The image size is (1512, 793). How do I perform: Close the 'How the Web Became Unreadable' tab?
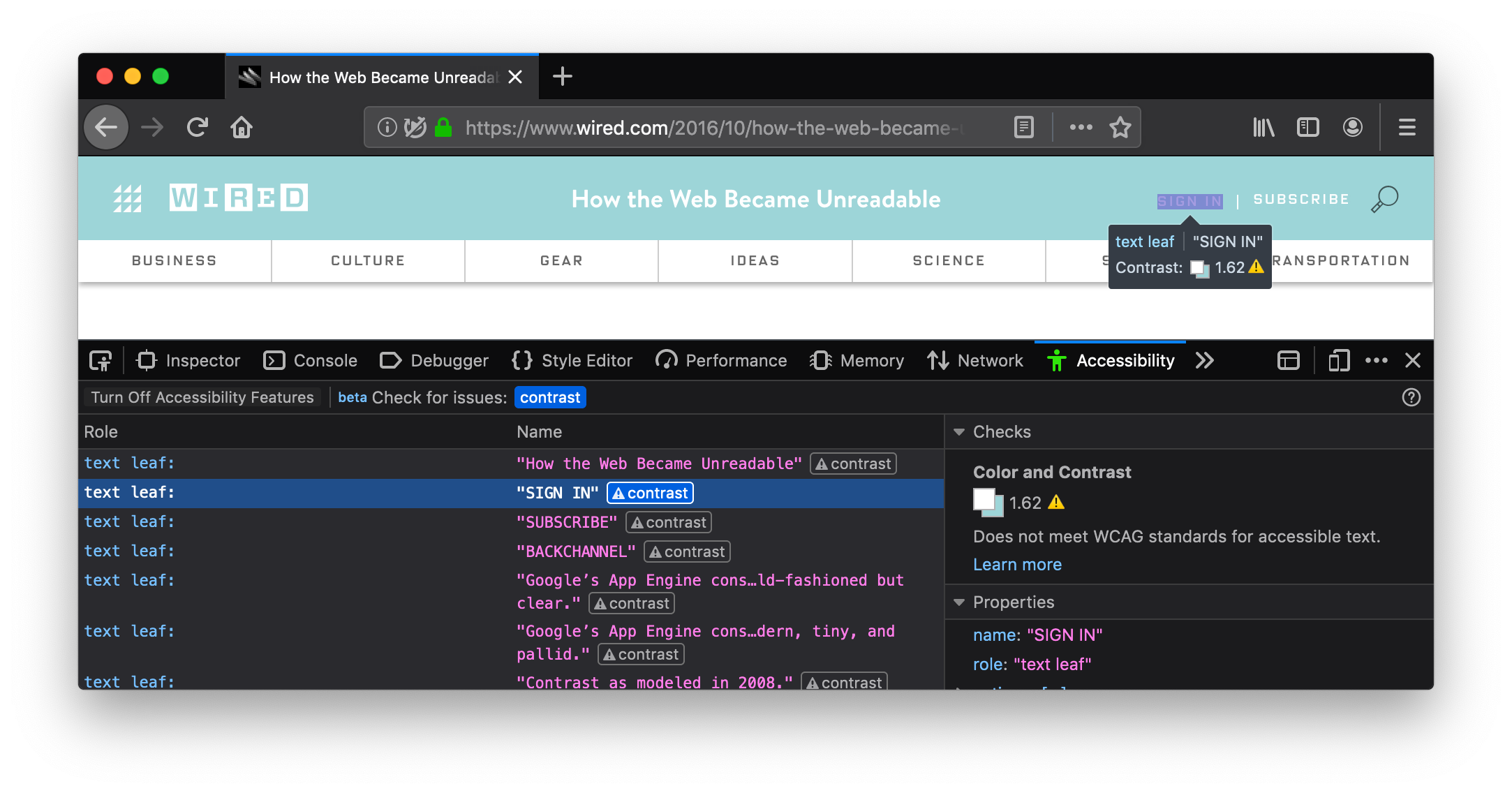(515, 77)
